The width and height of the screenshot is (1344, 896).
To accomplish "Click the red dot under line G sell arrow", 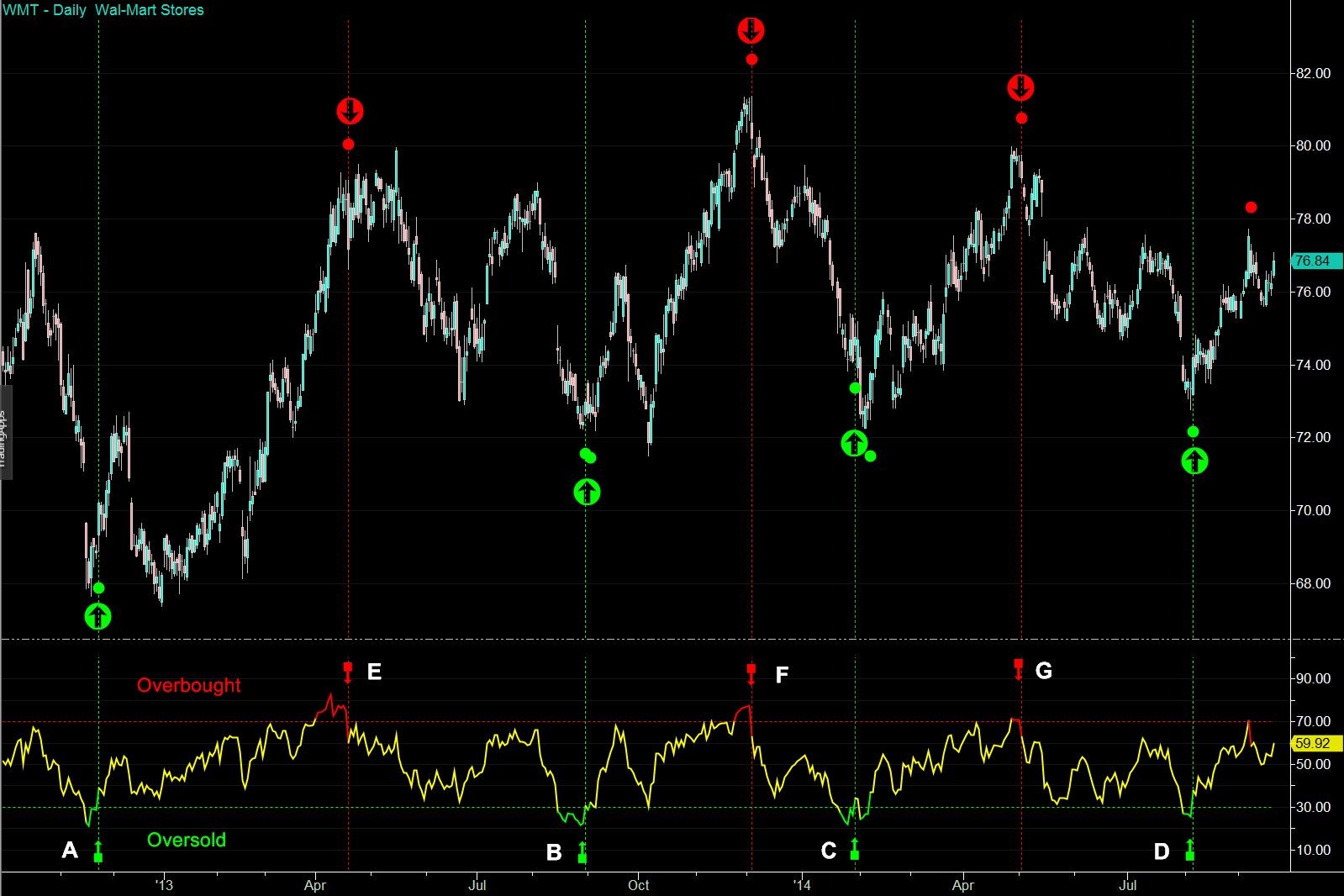I will tap(1021, 119).
